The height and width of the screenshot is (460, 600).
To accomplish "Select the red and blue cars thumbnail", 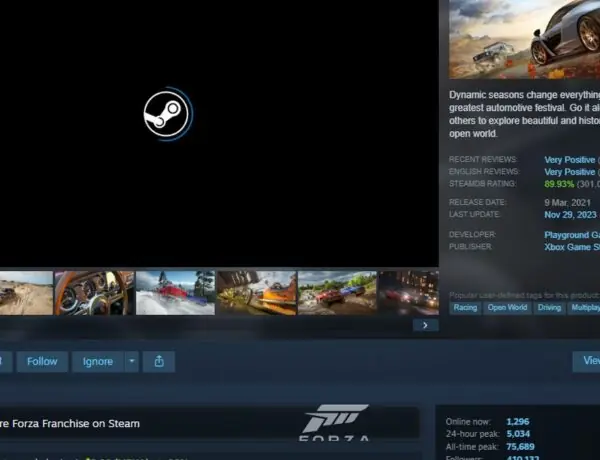I will (x=337, y=293).
